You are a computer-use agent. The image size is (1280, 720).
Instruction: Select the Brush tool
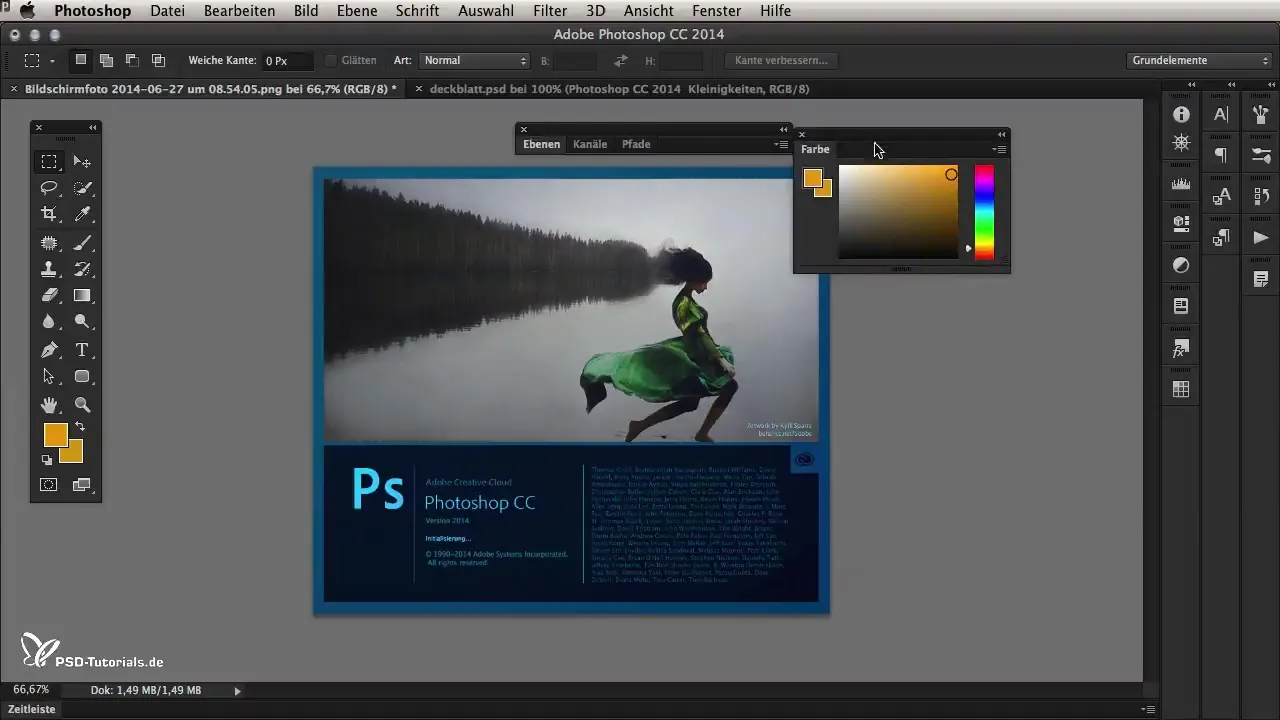point(83,242)
